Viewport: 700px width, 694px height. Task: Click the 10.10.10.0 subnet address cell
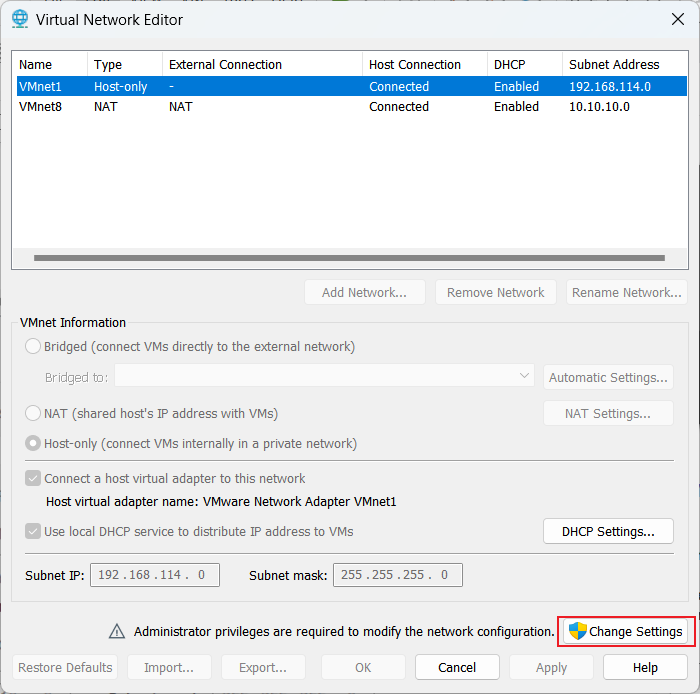[x=599, y=107]
